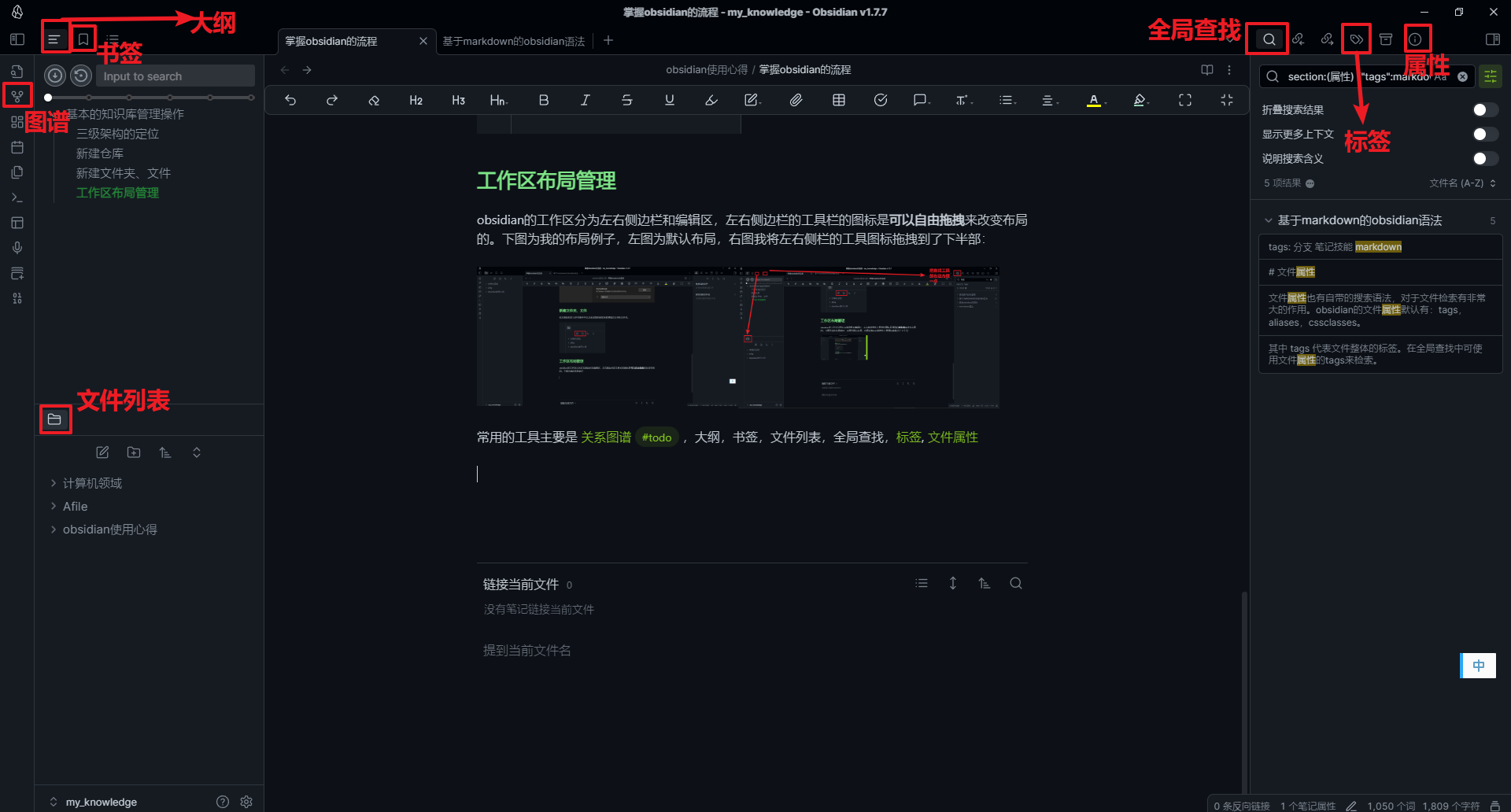Insert an attachment with the paperclip icon
Image resolution: width=1511 pixels, height=812 pixels.
click(x=796, y=100)
